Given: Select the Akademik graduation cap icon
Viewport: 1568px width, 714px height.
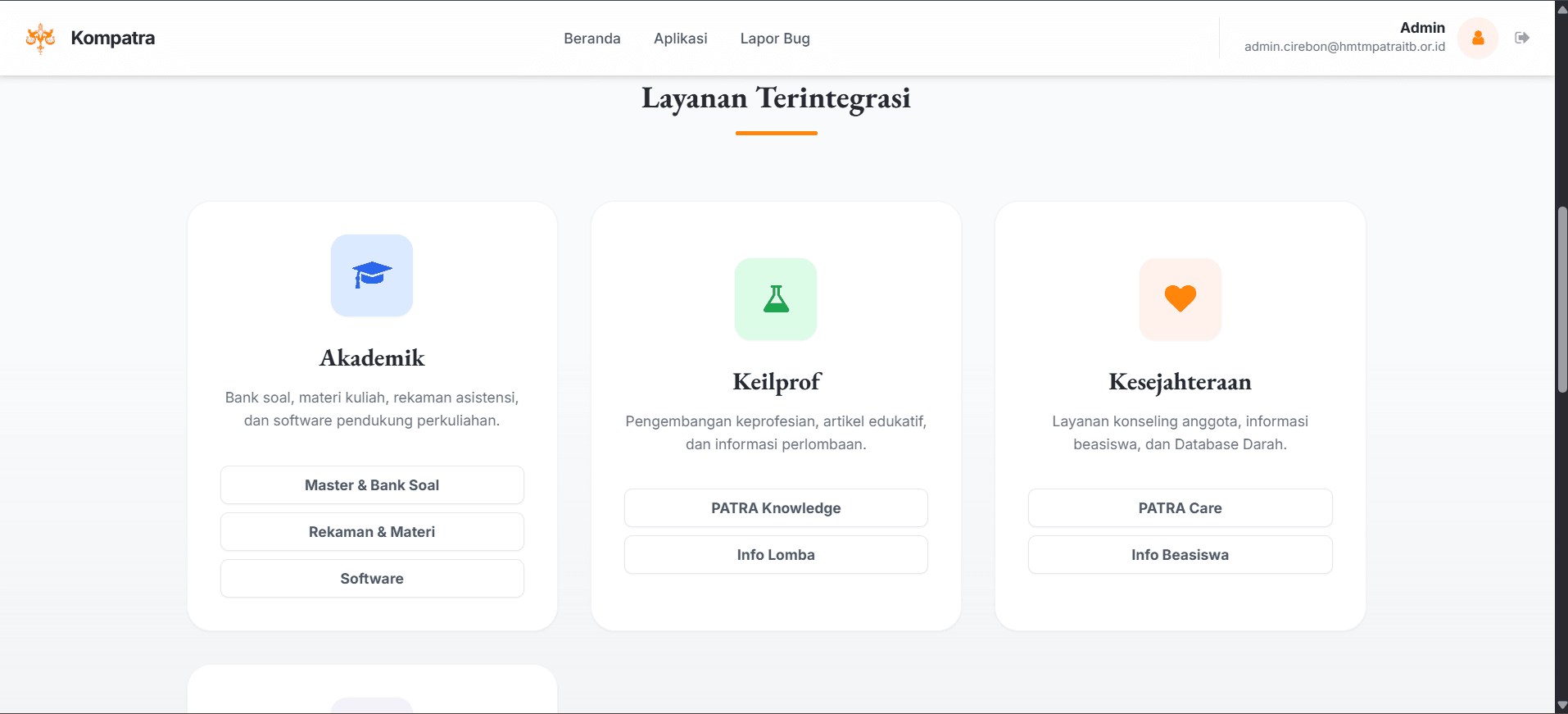Looking at the screenshot, I should (x=372, y=275).
